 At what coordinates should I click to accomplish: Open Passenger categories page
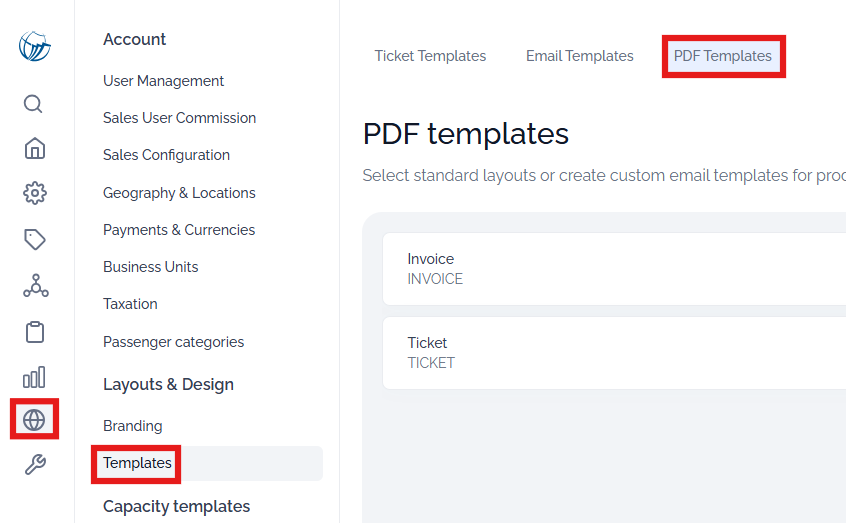point(173,342)
